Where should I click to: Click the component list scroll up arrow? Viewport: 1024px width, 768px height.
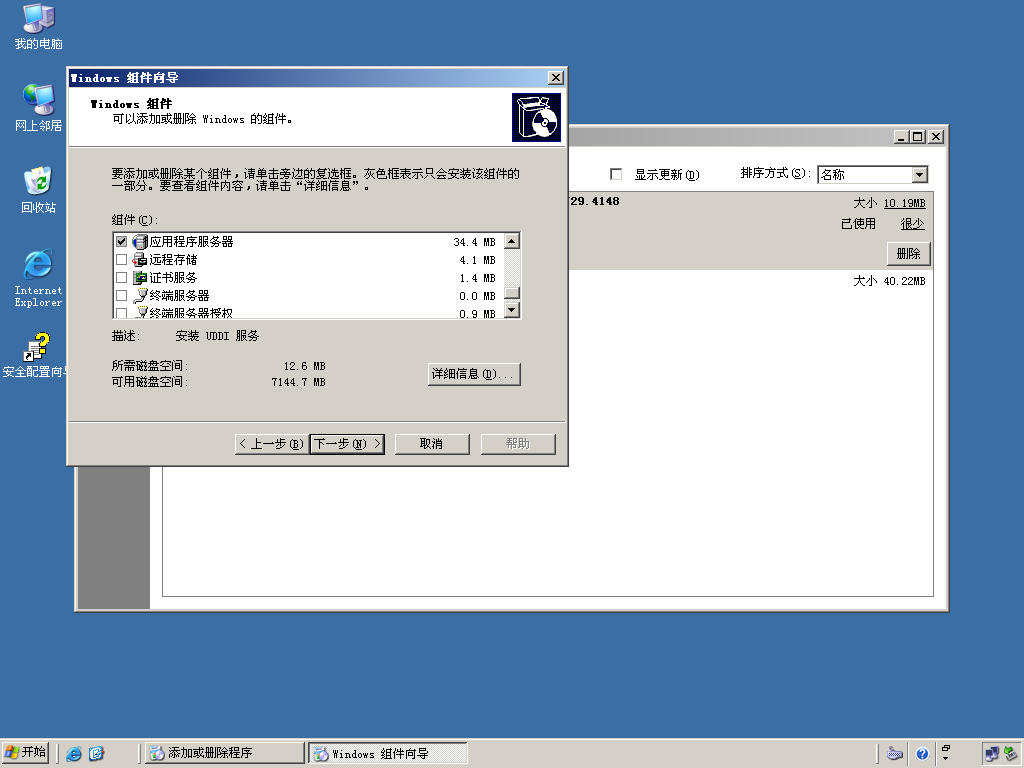pos(512,241)
